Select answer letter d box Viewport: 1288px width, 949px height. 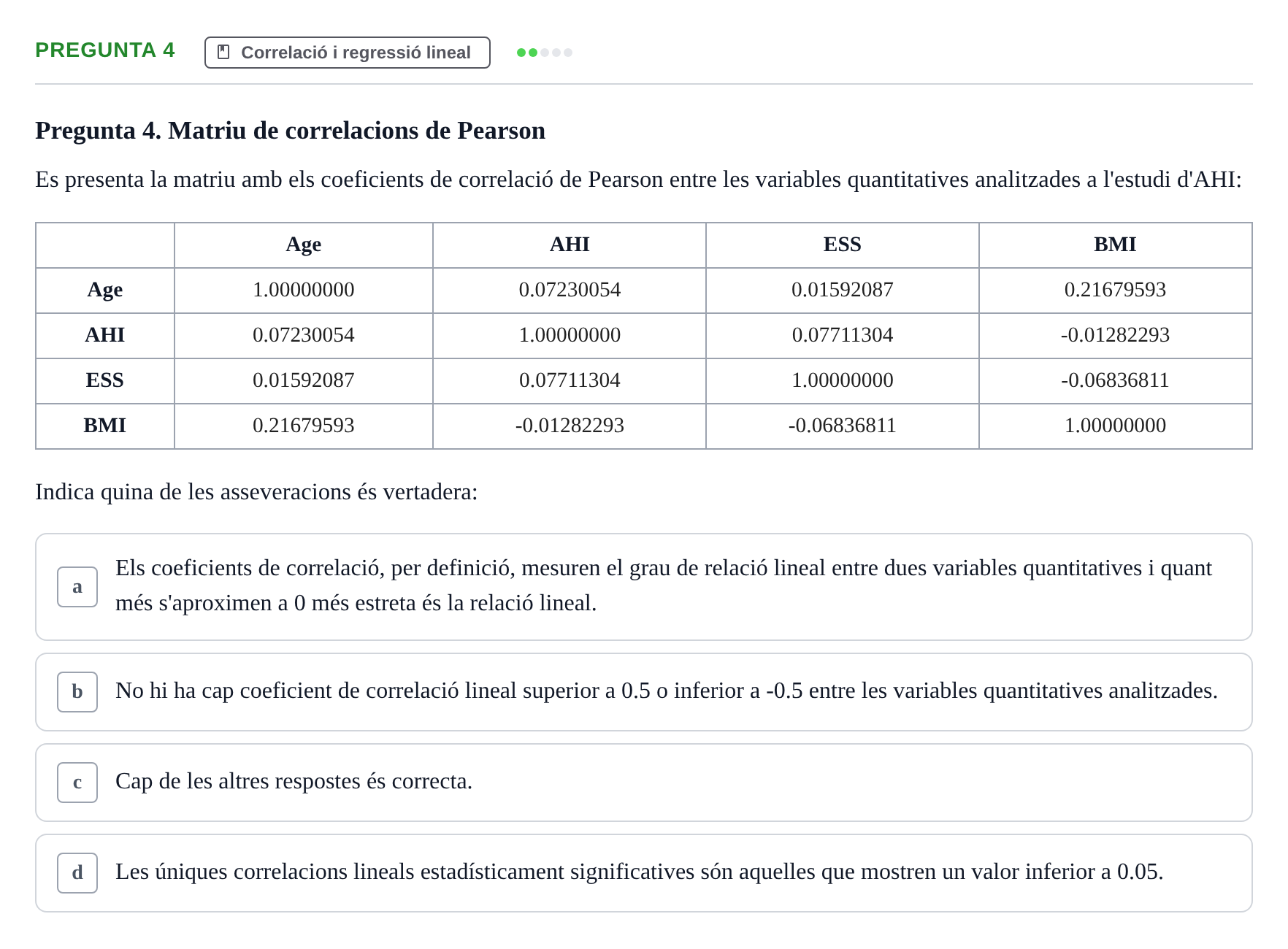tap(77, 873)
